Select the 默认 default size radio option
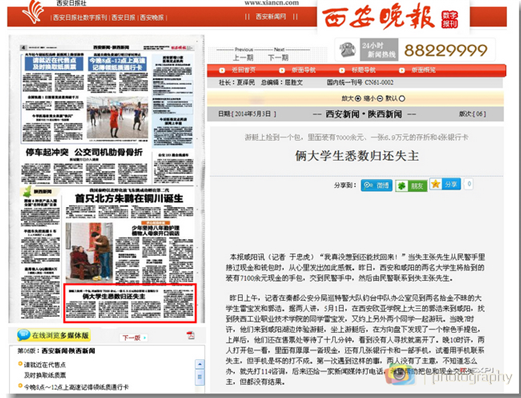 (x=402, y=98)
